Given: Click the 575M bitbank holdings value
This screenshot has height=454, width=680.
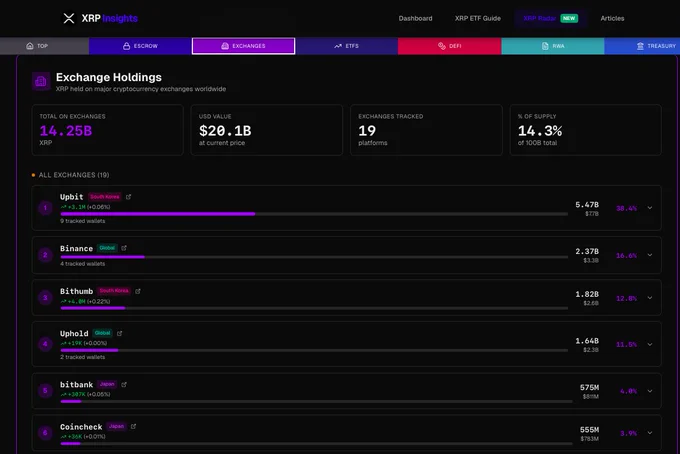Looking at the screenshot, I should point(589,387).
